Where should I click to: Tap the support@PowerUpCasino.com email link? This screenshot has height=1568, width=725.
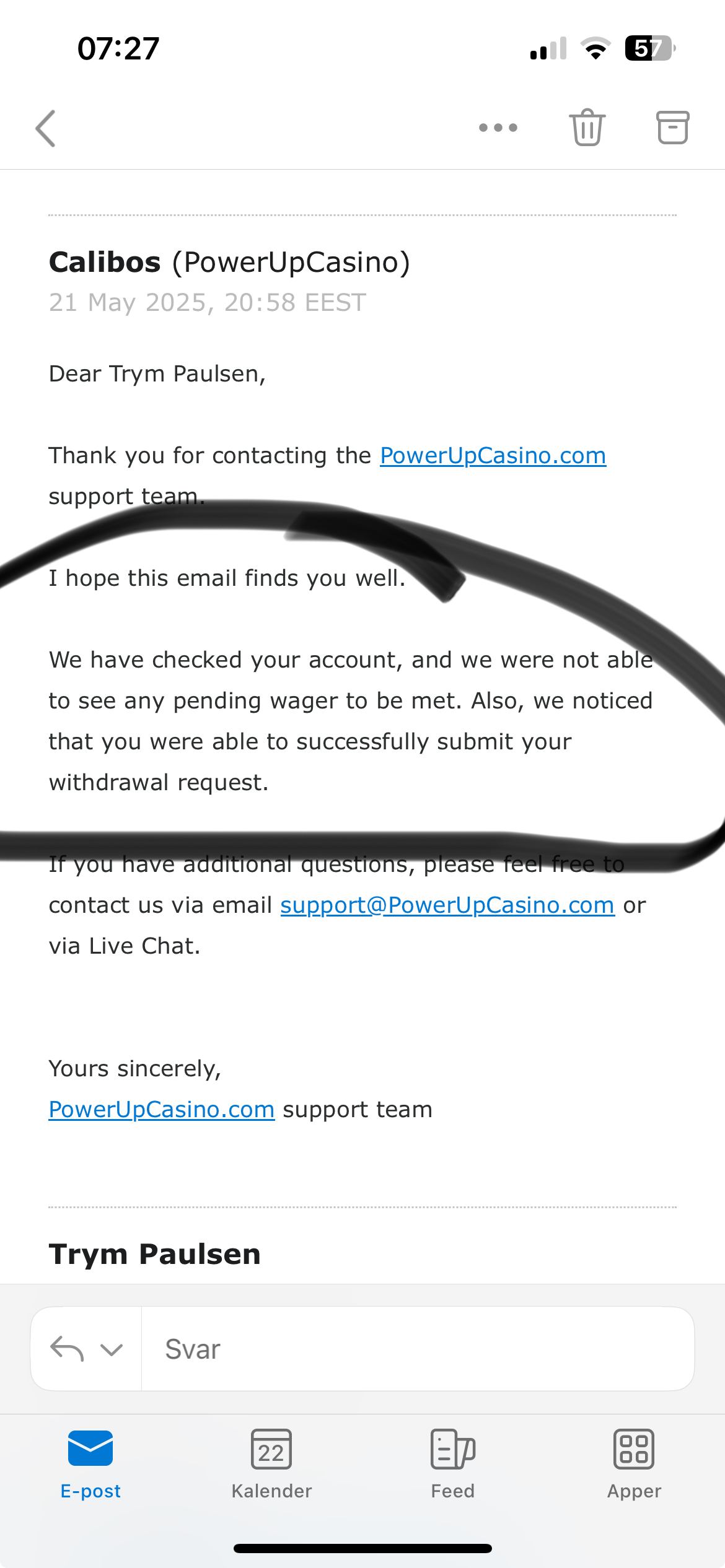point(447,905)
